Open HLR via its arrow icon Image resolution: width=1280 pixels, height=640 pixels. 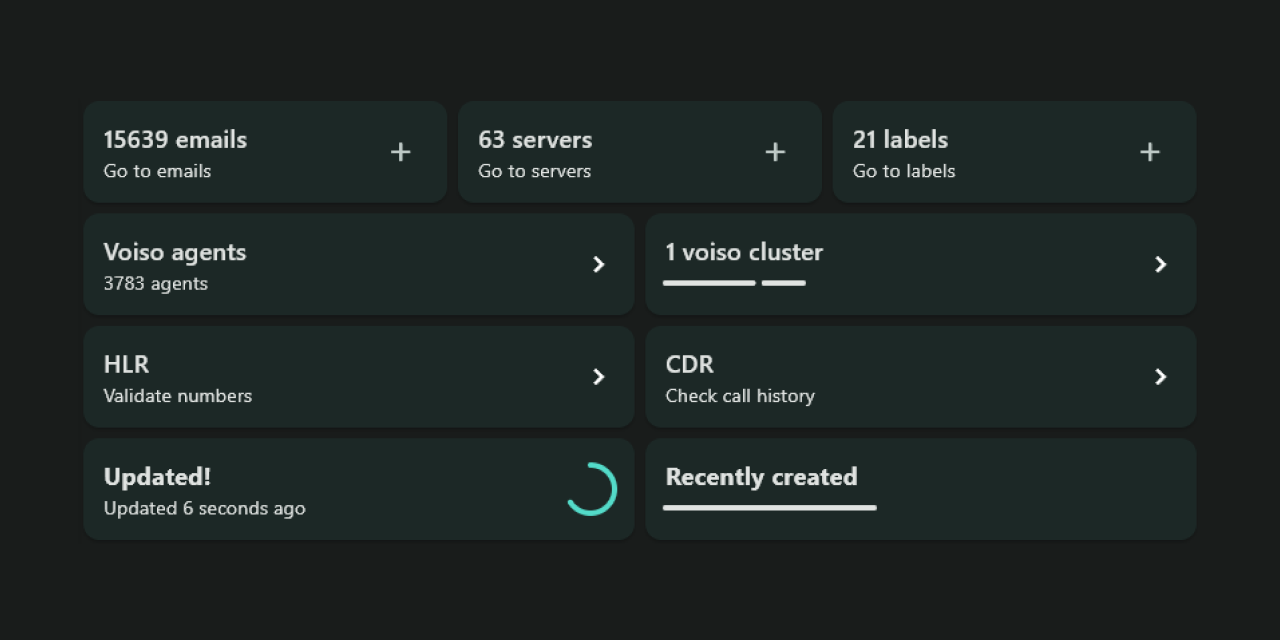pyautogui.click(x=599, y=377)
